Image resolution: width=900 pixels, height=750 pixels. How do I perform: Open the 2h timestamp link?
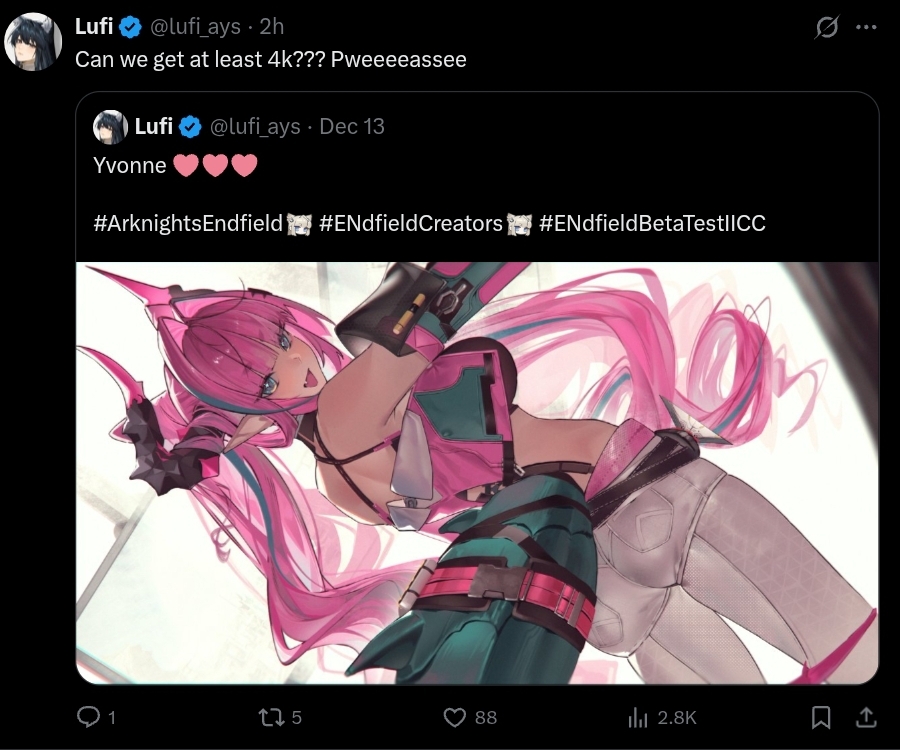tap(271, 26)
